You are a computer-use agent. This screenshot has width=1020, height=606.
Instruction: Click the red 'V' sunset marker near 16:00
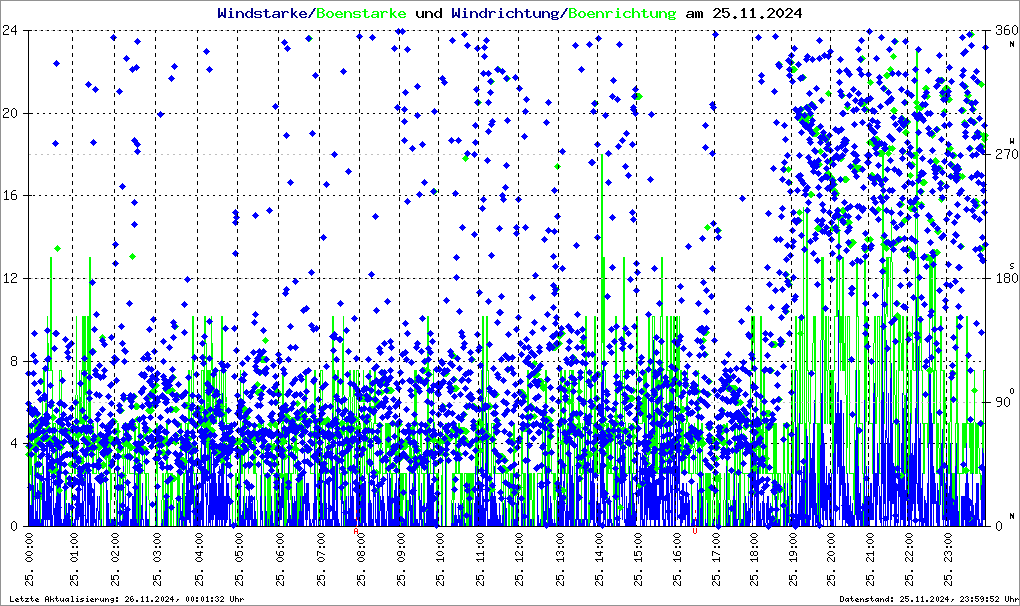pyautogui.click(x=695, y=531)
